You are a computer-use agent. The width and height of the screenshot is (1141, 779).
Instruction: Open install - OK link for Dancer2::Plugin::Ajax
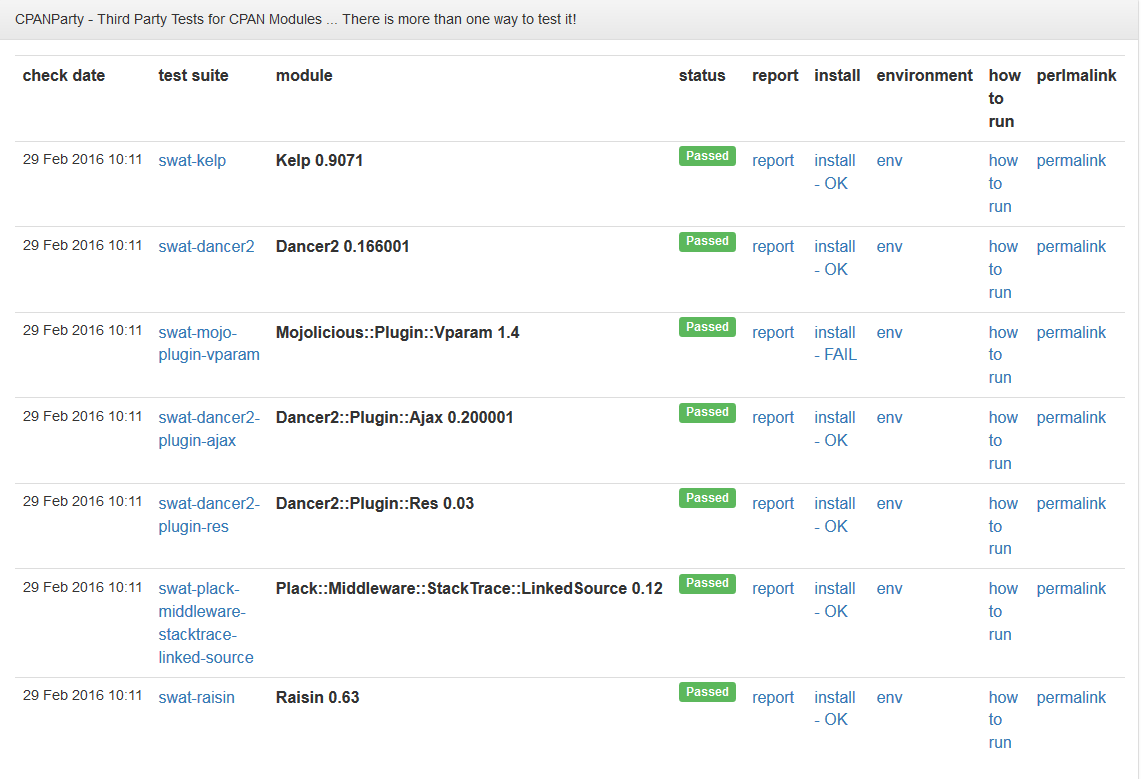coord(835,429)
